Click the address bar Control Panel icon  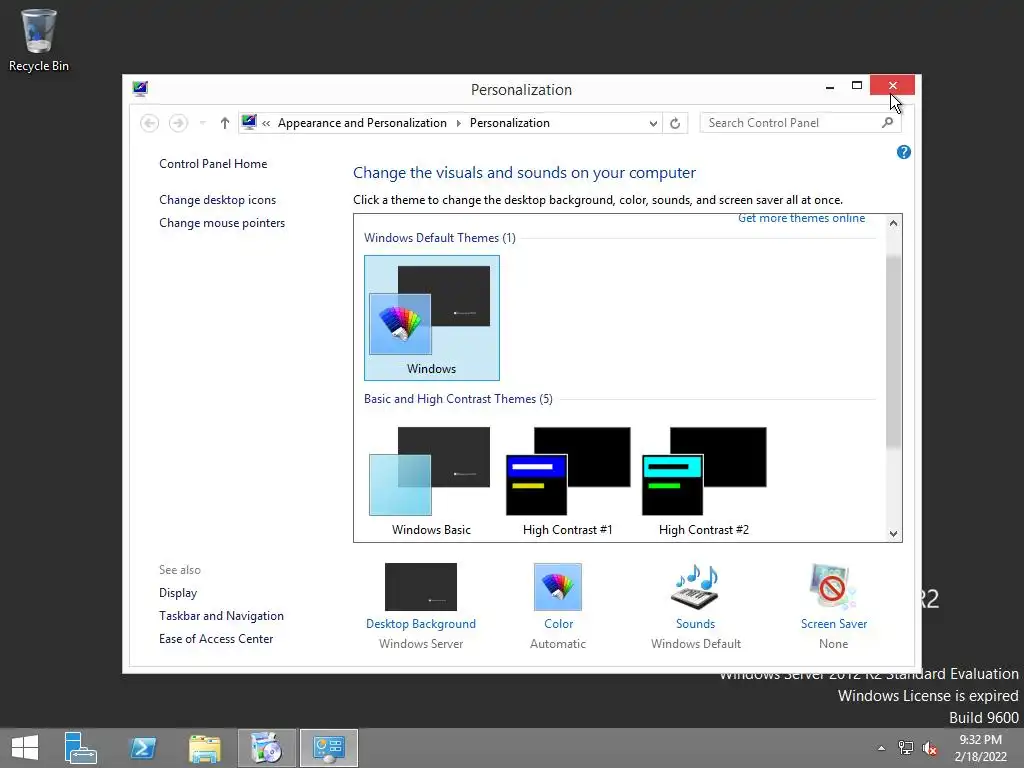(249, 122)
